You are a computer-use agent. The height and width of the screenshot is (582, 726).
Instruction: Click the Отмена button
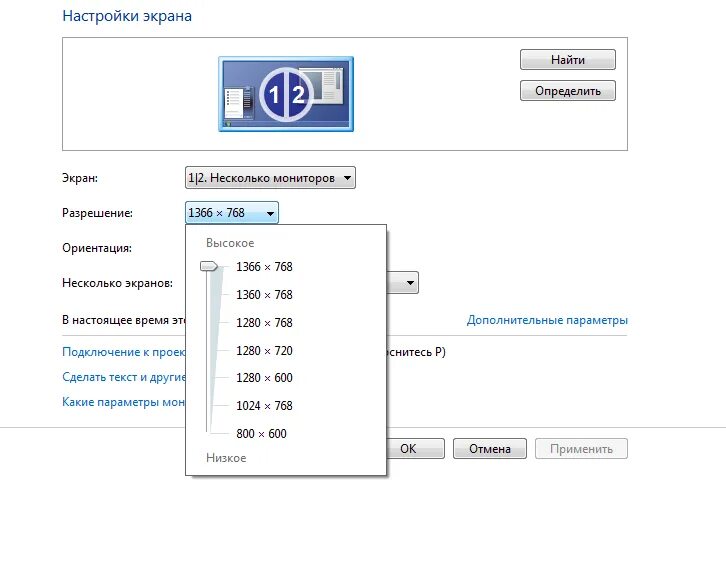(x=490, y=449)
